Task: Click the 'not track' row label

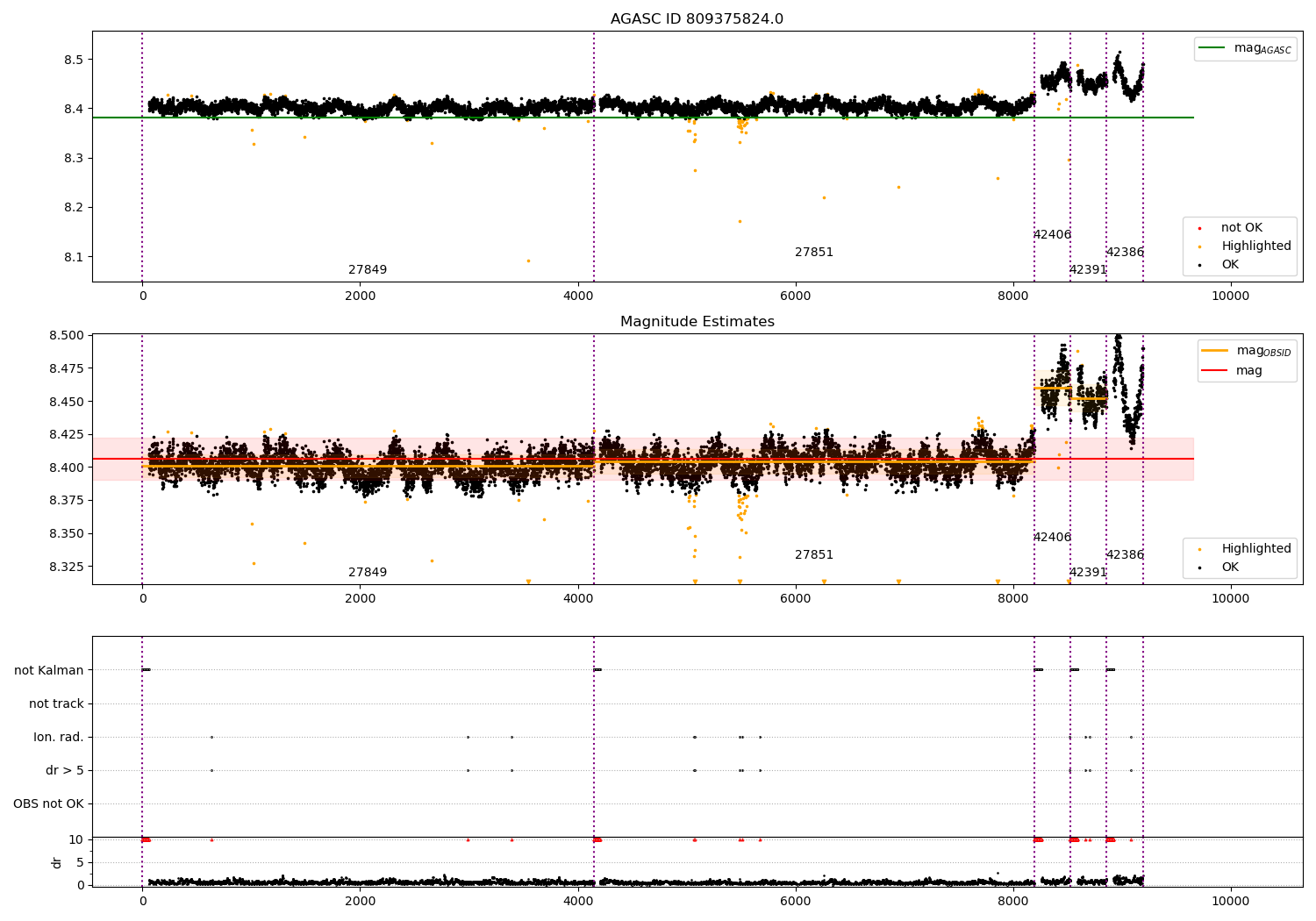Action: tap(56, 704)
